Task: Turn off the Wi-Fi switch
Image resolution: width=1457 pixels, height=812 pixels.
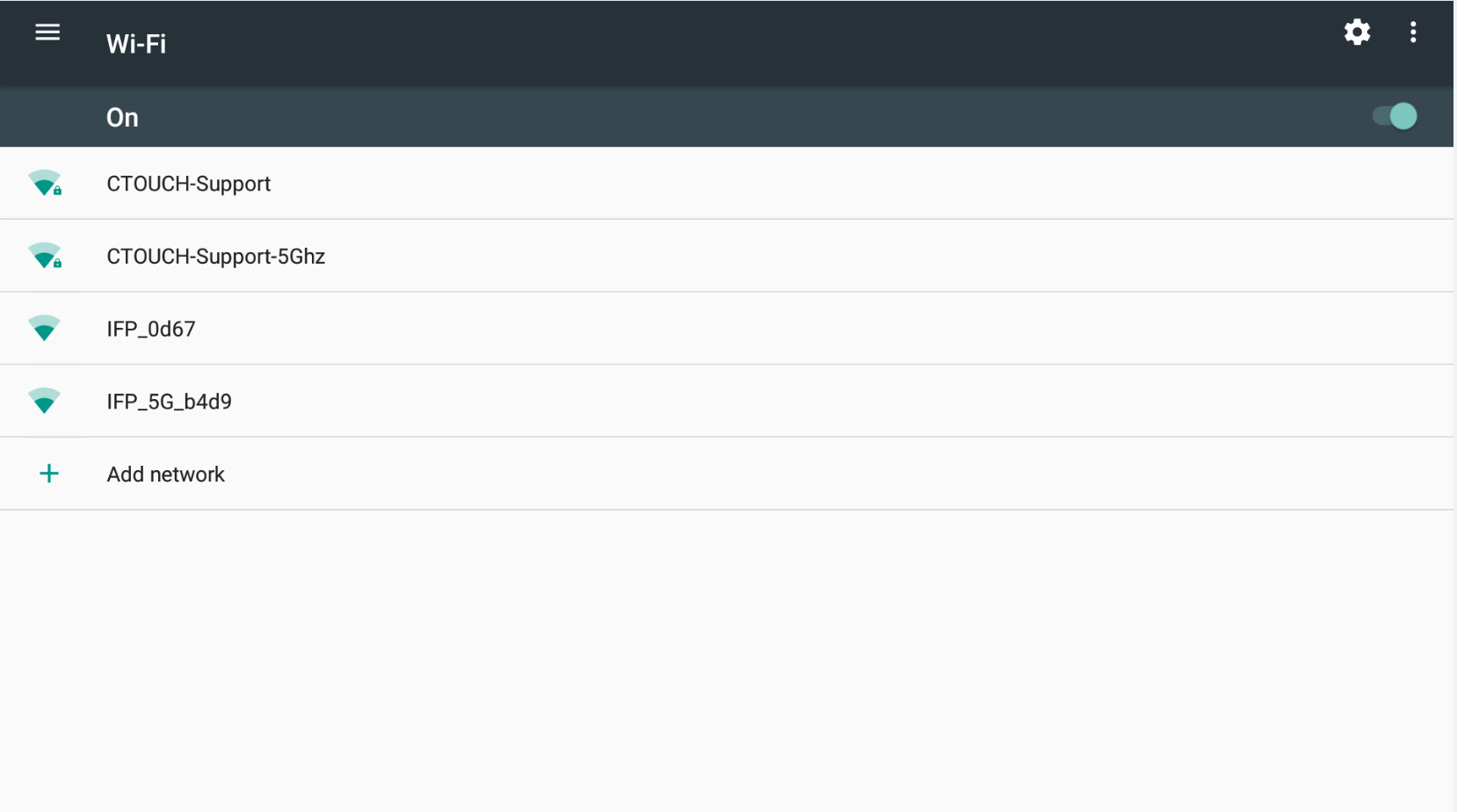Action: pyautogui.click(x=1395, y=116)
